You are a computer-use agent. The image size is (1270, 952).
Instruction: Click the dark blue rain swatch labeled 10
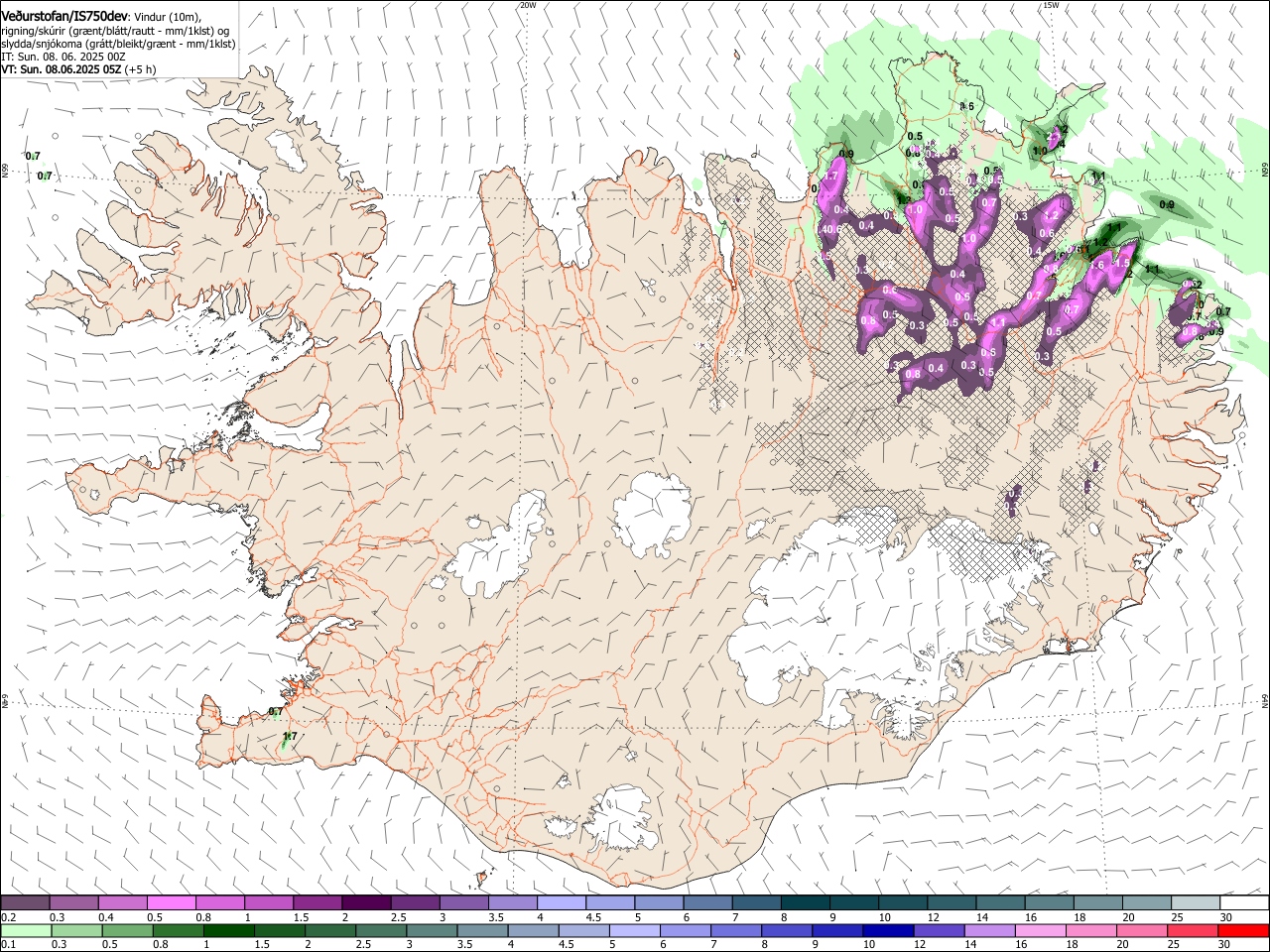tap(887, 931)
